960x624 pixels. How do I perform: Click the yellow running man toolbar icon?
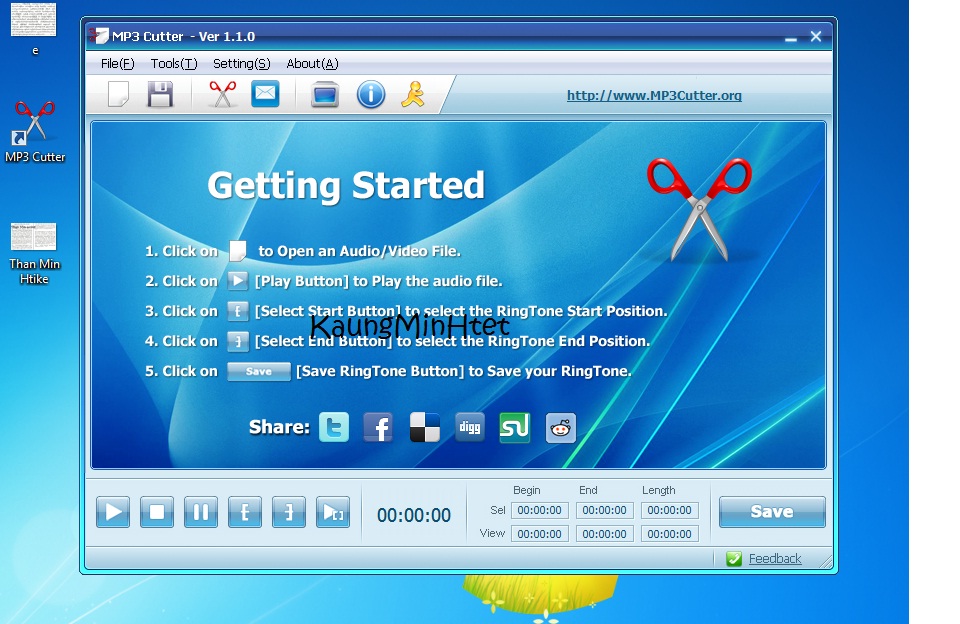coord(413,95)
